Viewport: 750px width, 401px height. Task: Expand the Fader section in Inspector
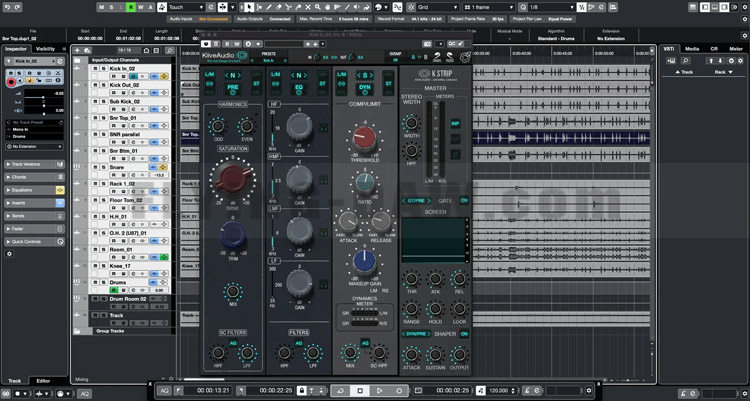[x=33, y=229]
